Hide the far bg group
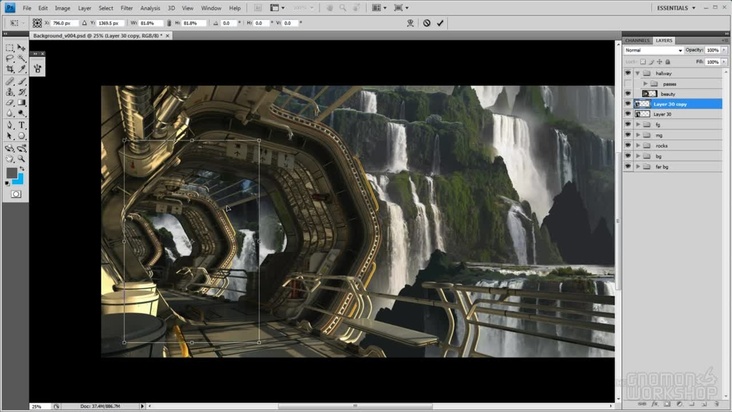 pyautogui.click(x=628, y=167)
